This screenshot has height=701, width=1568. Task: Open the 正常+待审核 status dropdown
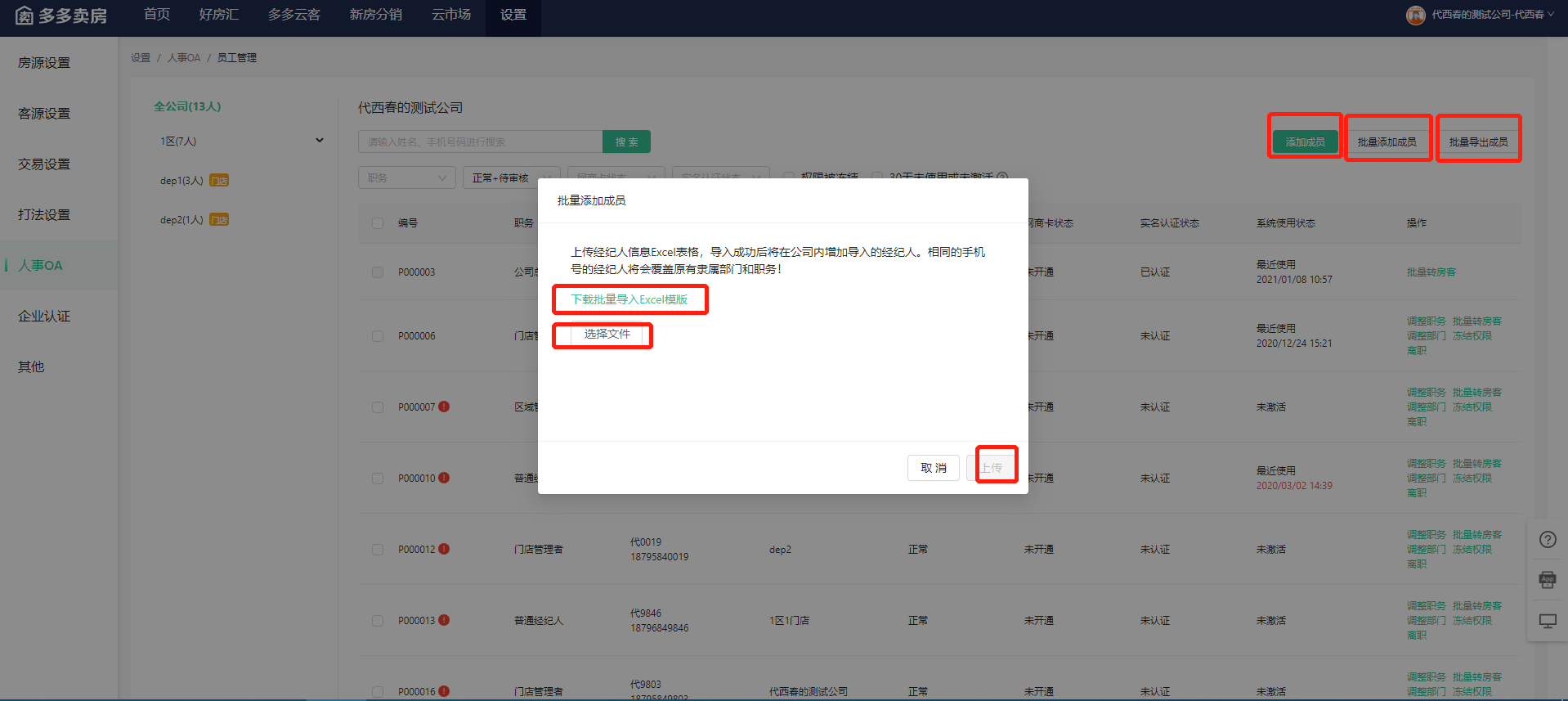511,177
